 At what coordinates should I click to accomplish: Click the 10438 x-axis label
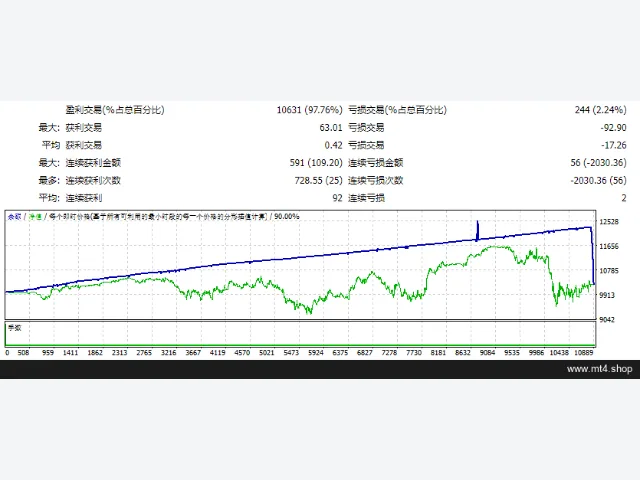pos(559,353)
